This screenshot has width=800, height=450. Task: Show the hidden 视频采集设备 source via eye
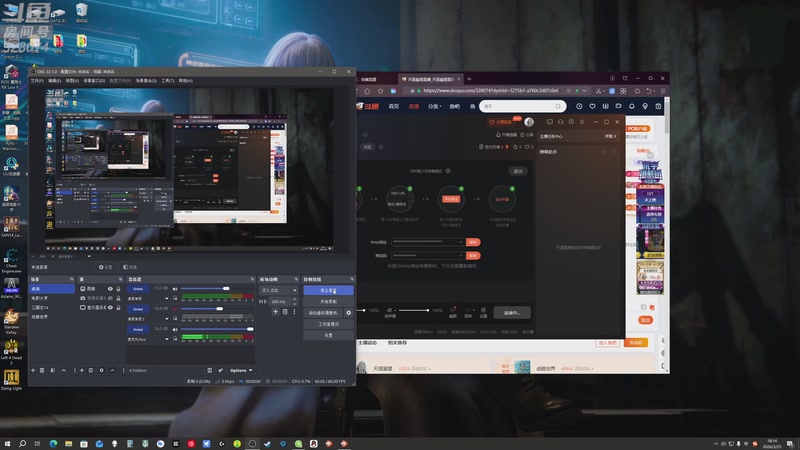coord(110,298)
